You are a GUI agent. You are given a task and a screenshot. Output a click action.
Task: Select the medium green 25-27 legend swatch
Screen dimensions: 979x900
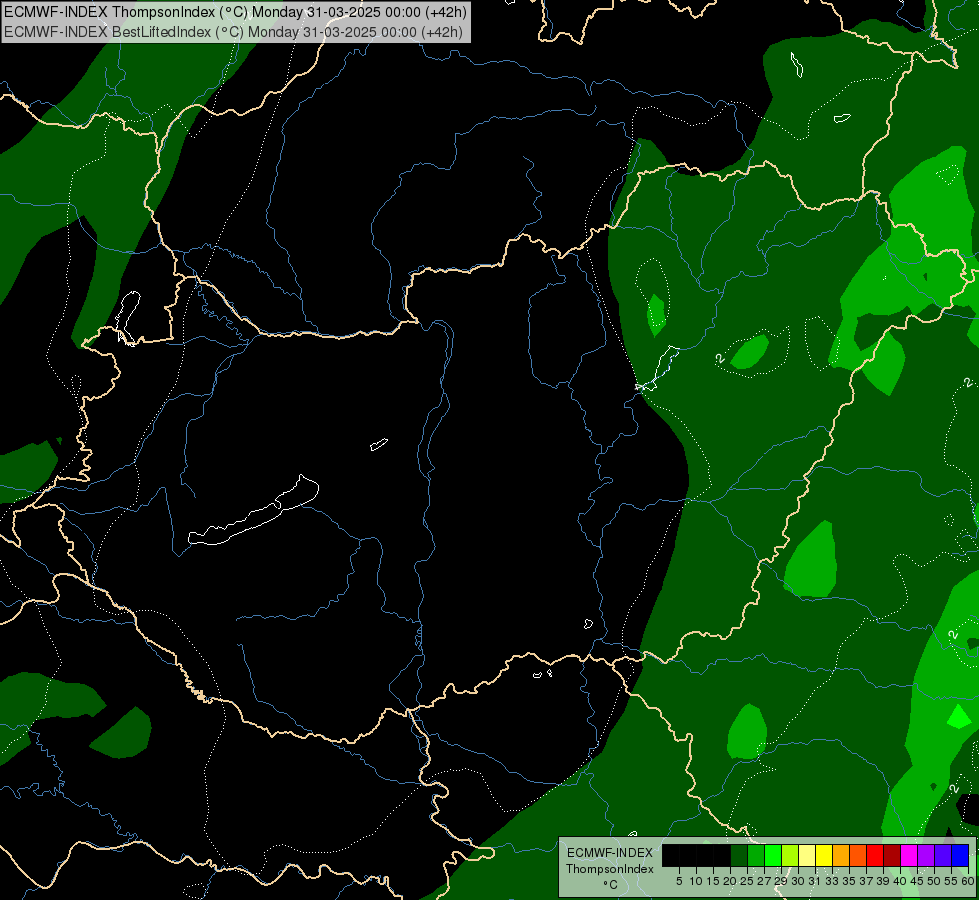(x=756, y=855)
